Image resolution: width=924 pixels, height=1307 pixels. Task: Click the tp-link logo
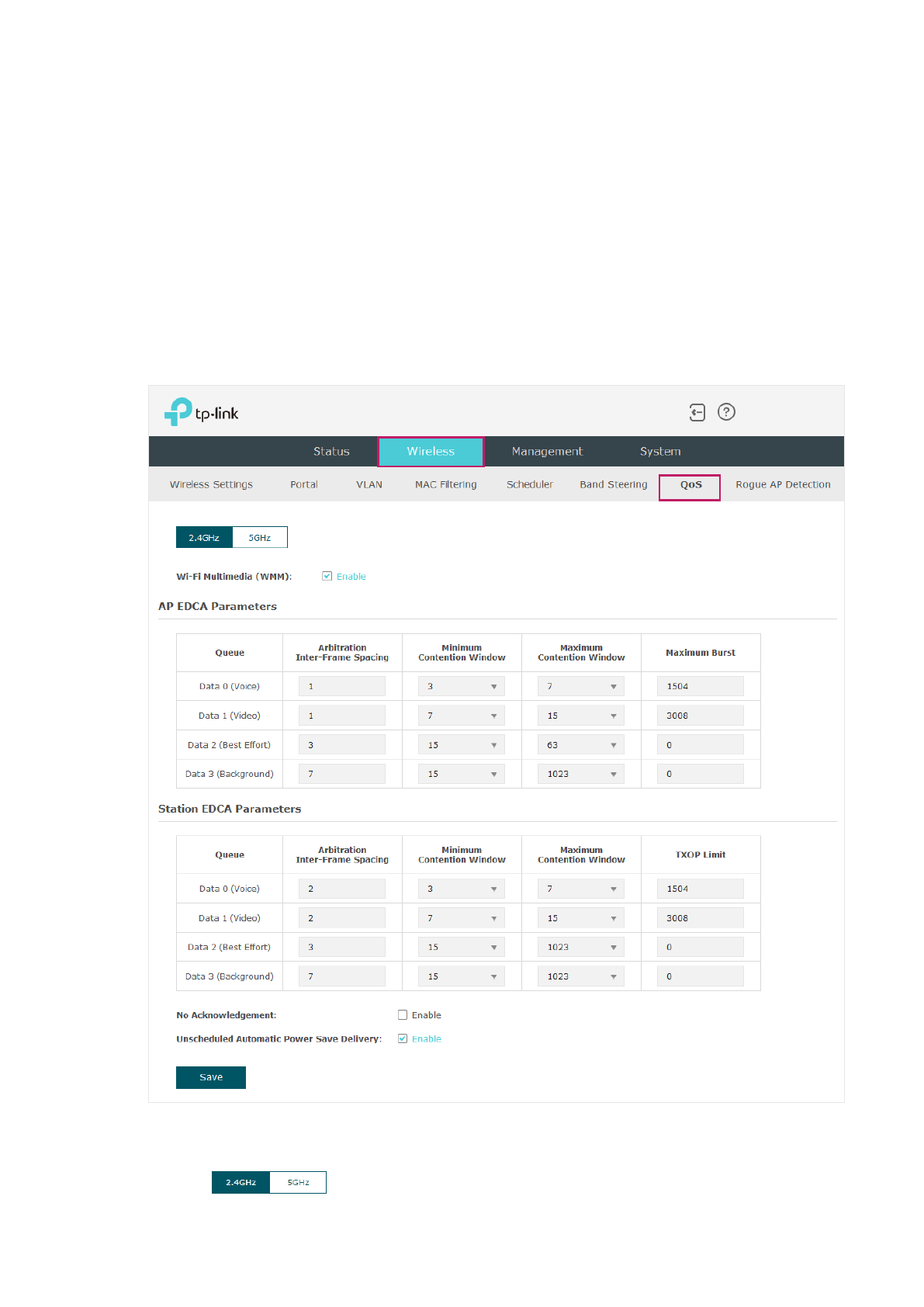coord(202,412)
